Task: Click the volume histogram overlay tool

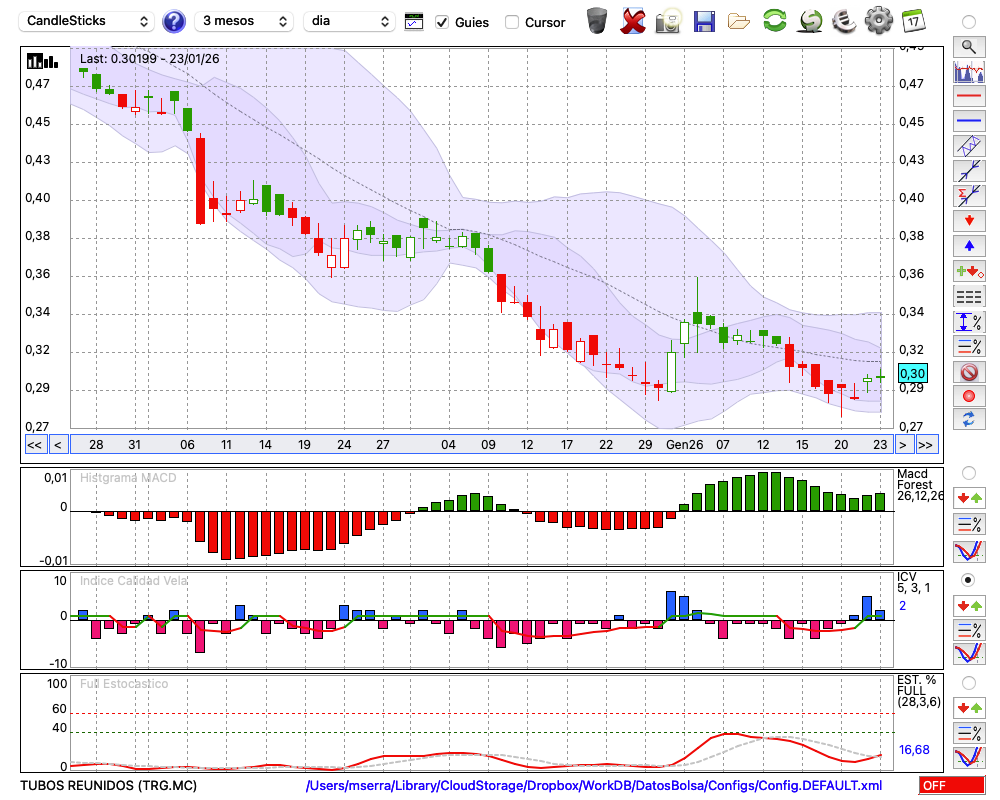Action: click(969, 71)
